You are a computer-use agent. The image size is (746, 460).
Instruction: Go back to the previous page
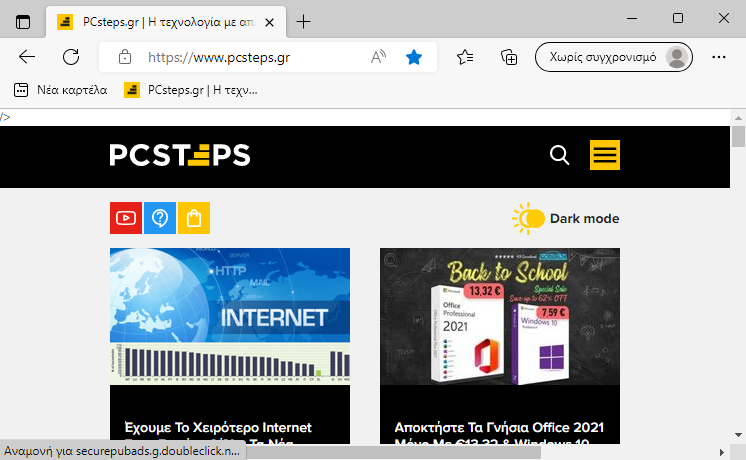pos(27,57)
